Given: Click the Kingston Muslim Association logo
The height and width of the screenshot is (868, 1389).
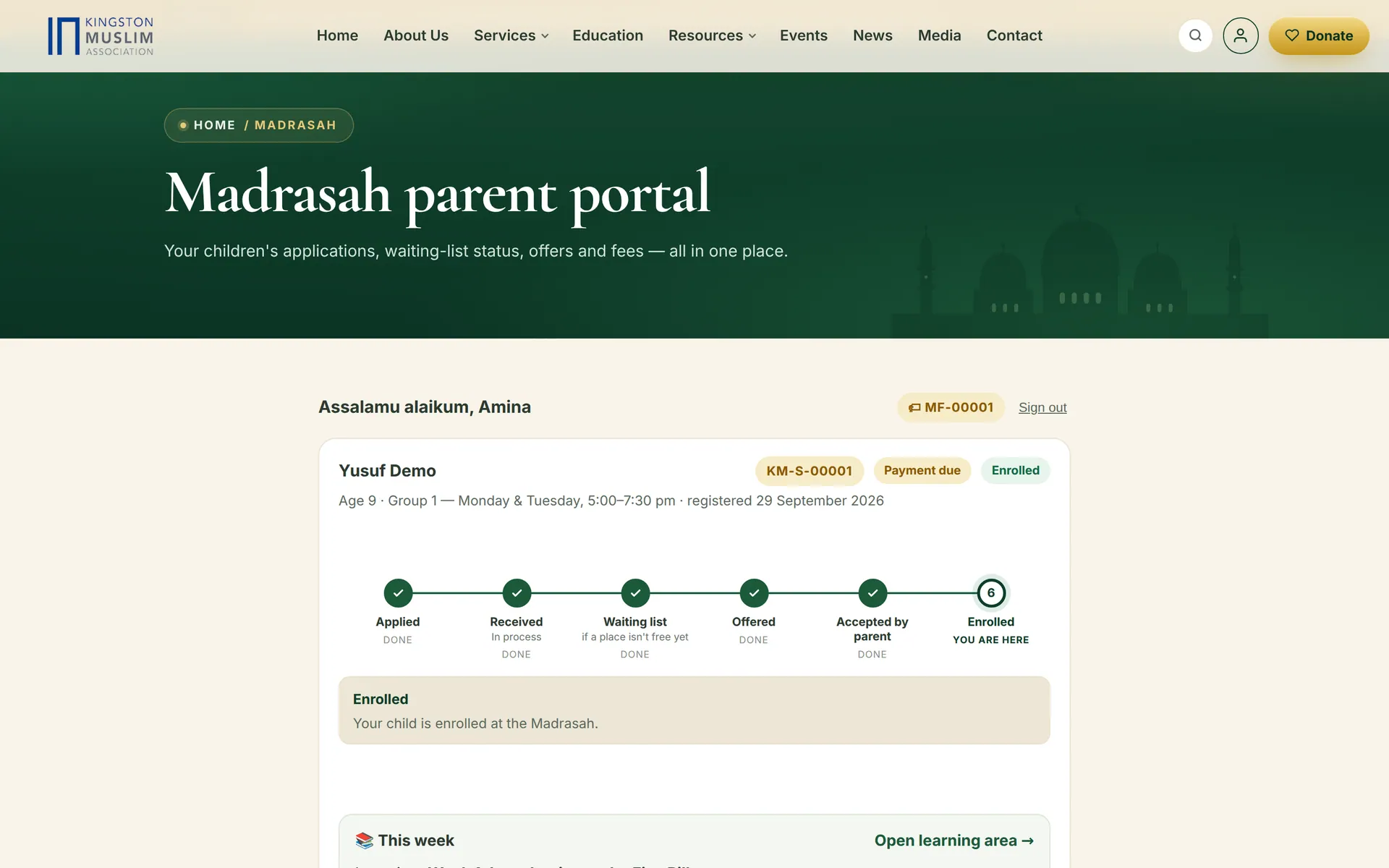Looking at the screenshot, I should tap(101, 36).
